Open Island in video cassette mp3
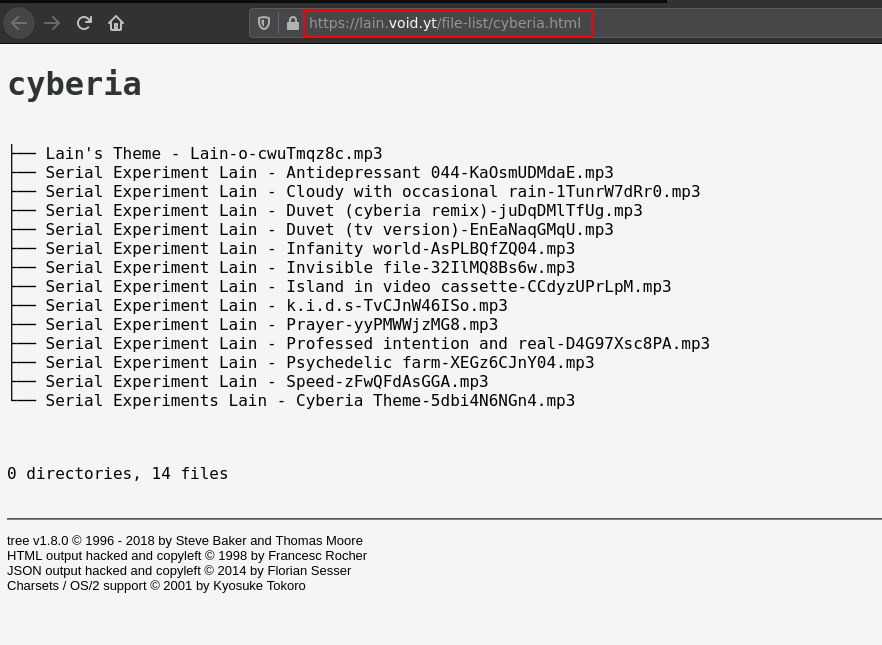This screenshot has width=882, height=645. tap(358, 287)
